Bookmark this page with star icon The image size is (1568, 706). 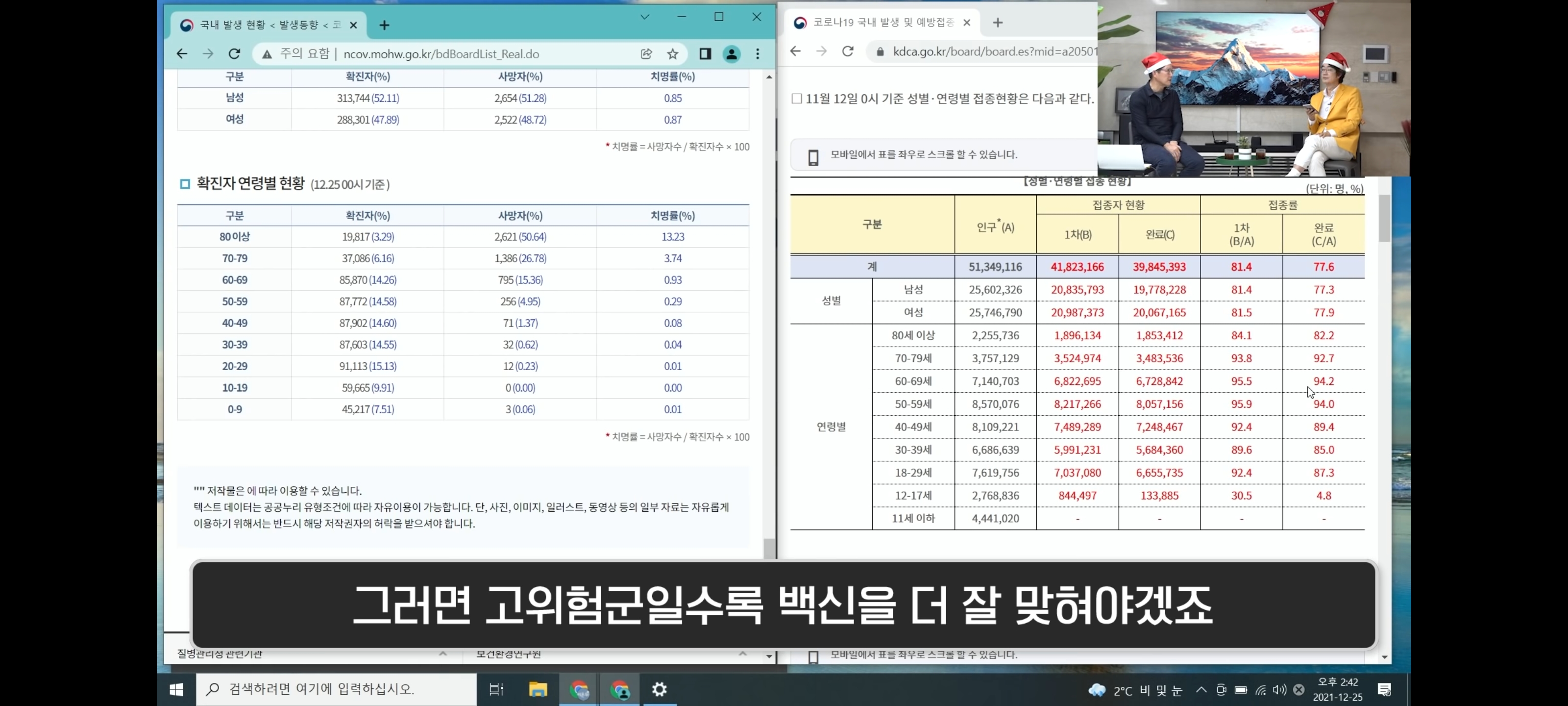tap(673, 54)
